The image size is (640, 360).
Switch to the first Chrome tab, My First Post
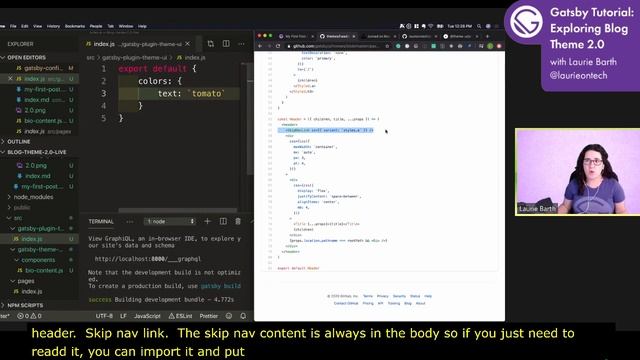(x=296, y=36)
